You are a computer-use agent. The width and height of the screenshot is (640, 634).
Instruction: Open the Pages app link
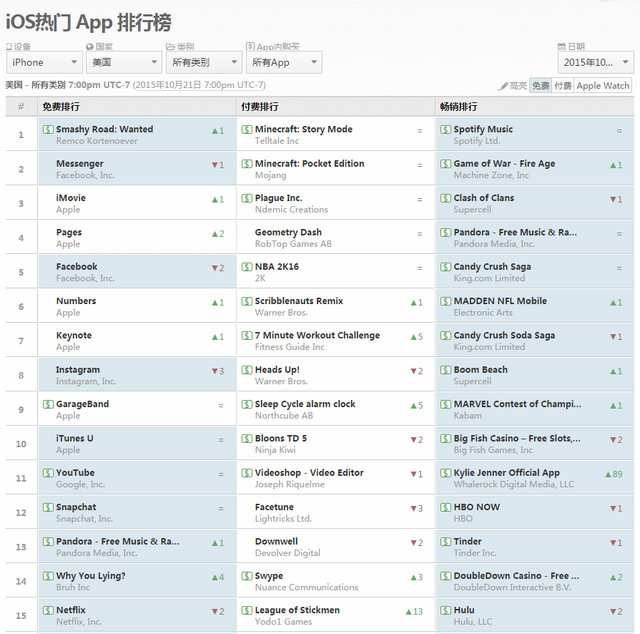tap(69, 232)
